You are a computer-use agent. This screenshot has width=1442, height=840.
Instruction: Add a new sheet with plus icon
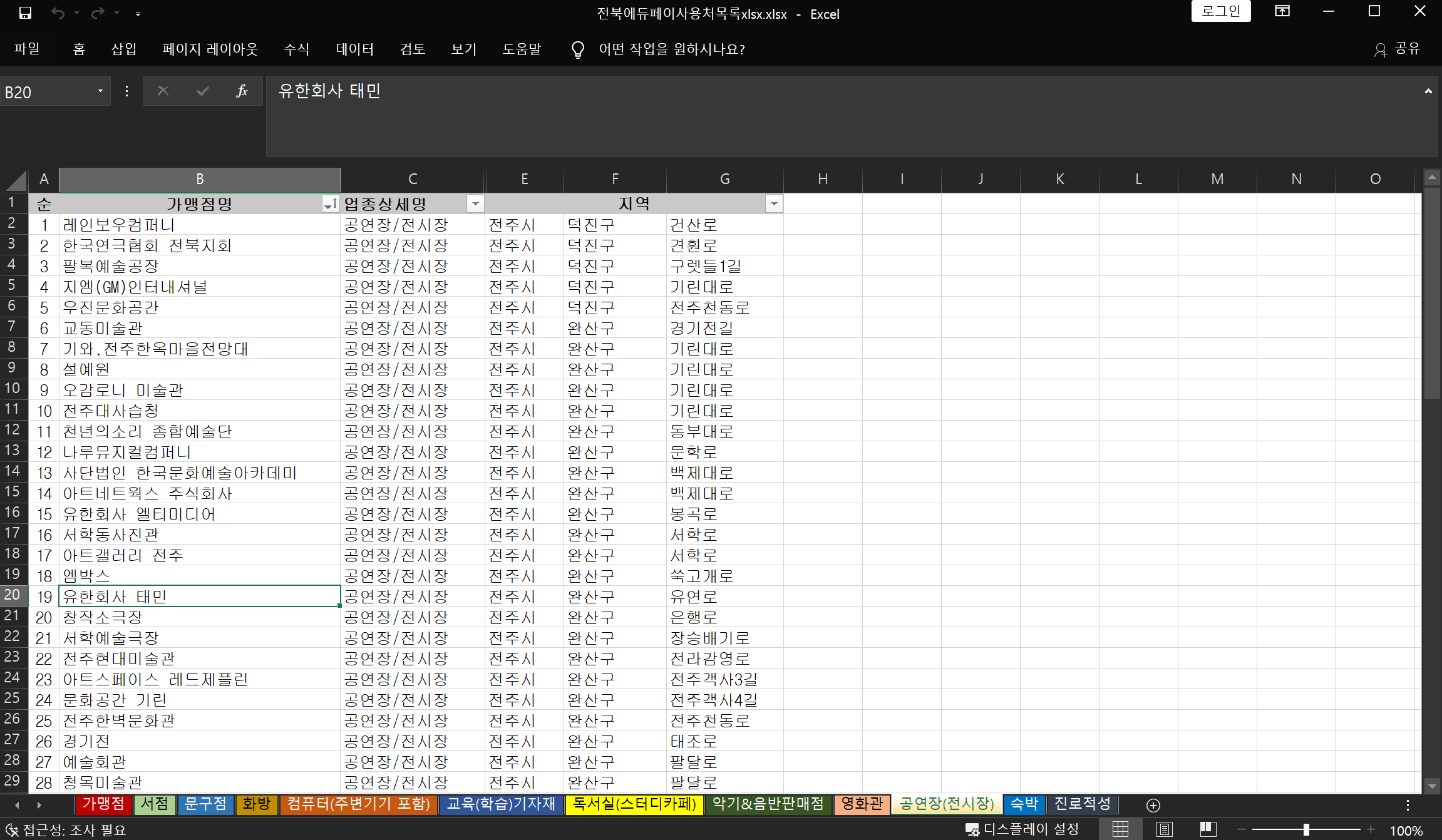tap(1153, 805)
